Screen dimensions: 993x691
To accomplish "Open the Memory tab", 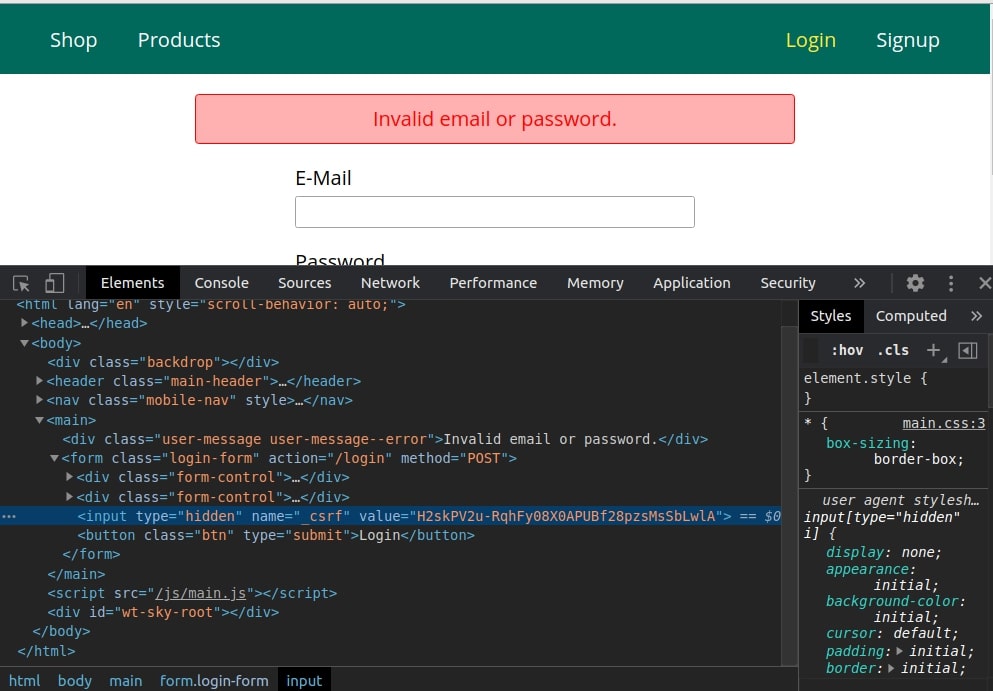I will point(595,283).
